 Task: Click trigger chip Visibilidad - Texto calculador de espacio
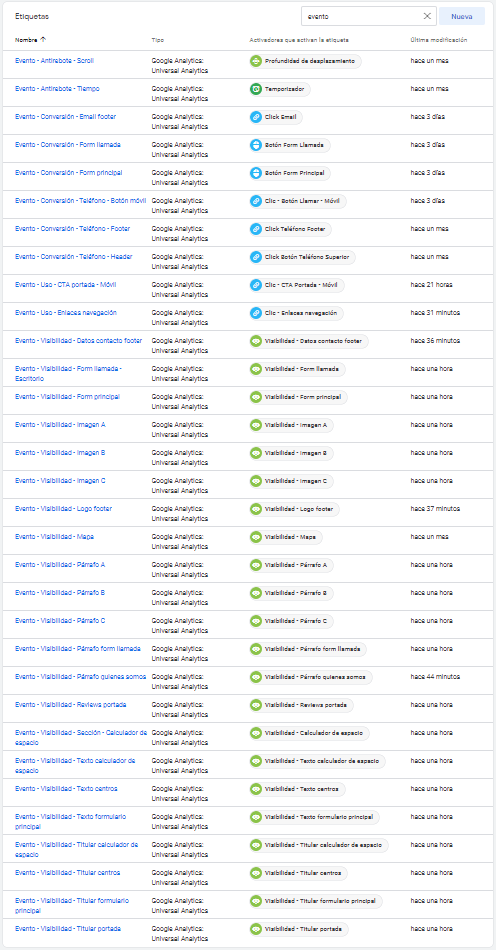[x=317, y=761]
